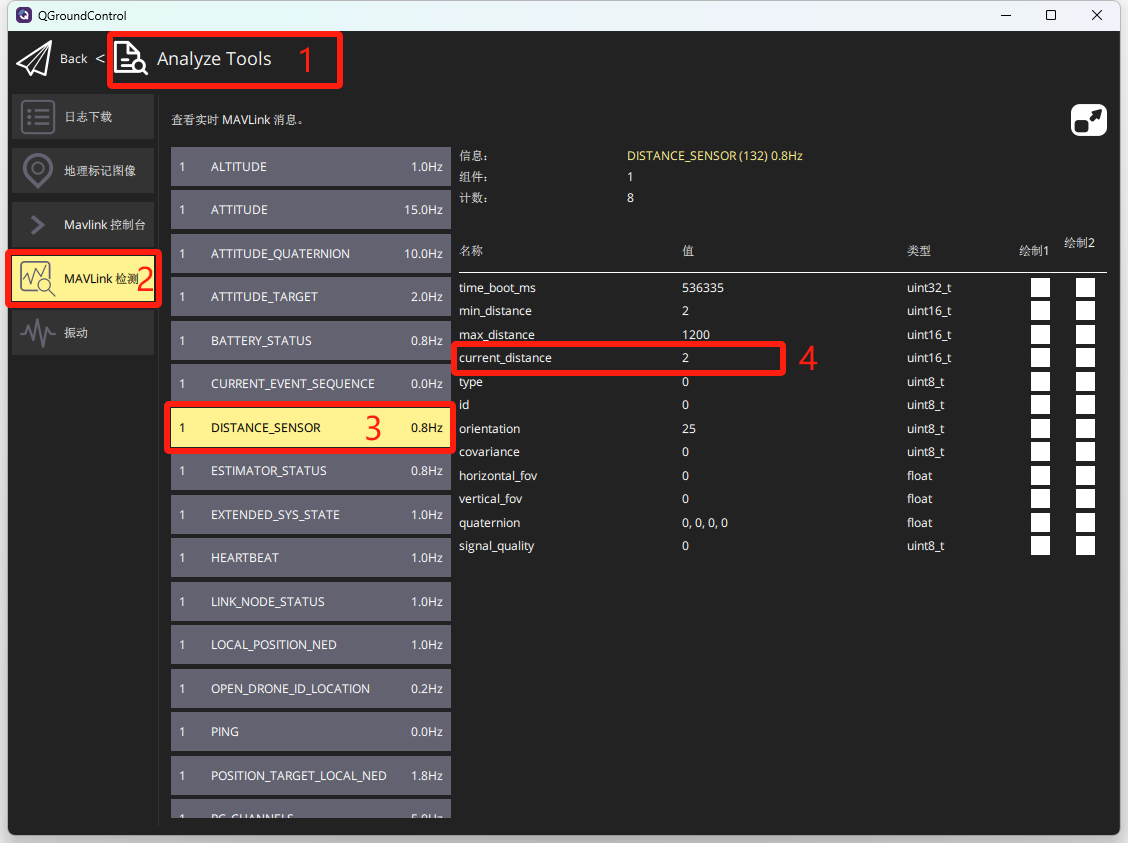Select the DISTANCE_SENSOR message
The width and height of the screenshot is (1128, 843).
311,428
